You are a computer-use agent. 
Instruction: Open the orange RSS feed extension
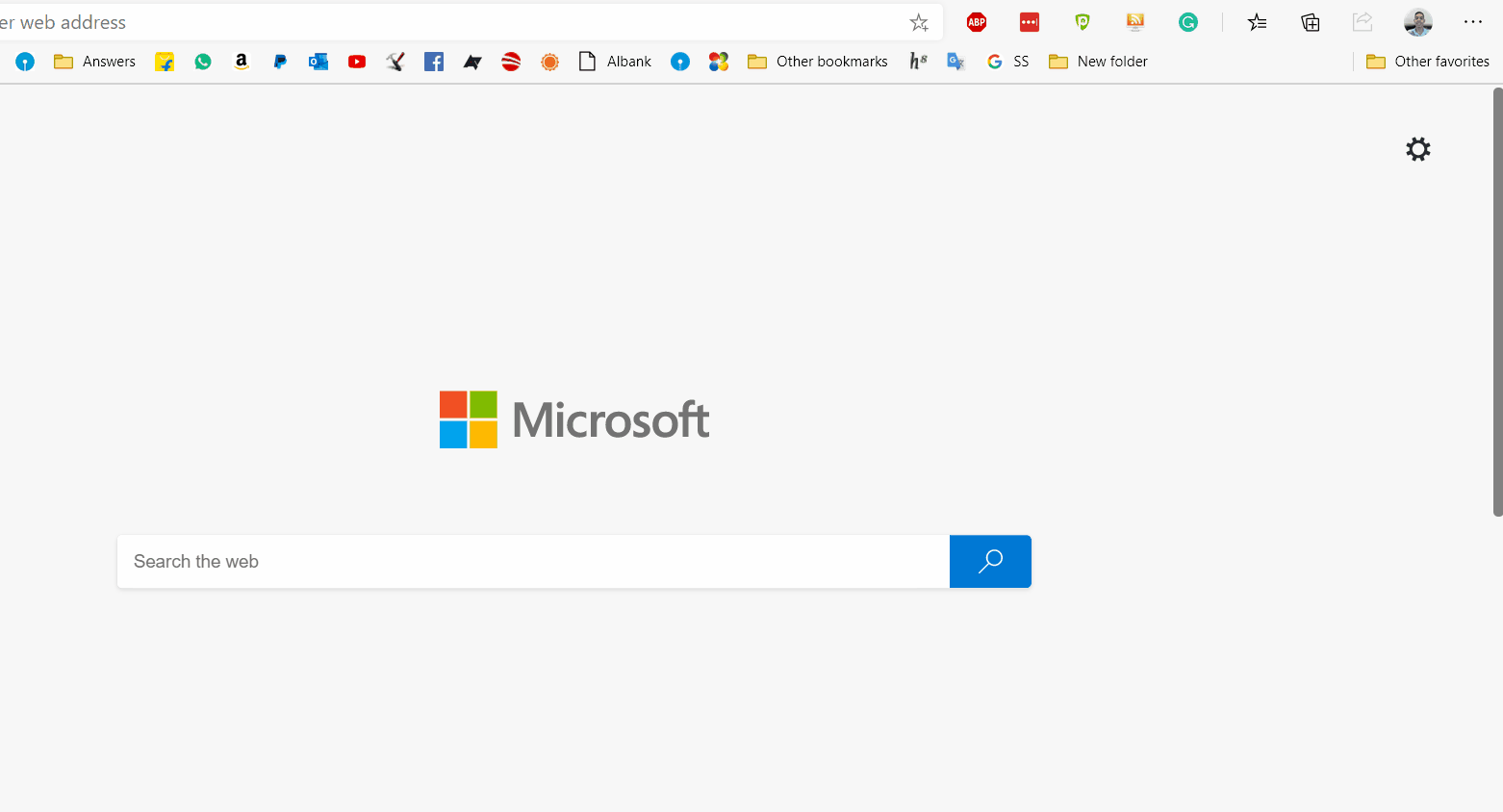coord(1135,22)
